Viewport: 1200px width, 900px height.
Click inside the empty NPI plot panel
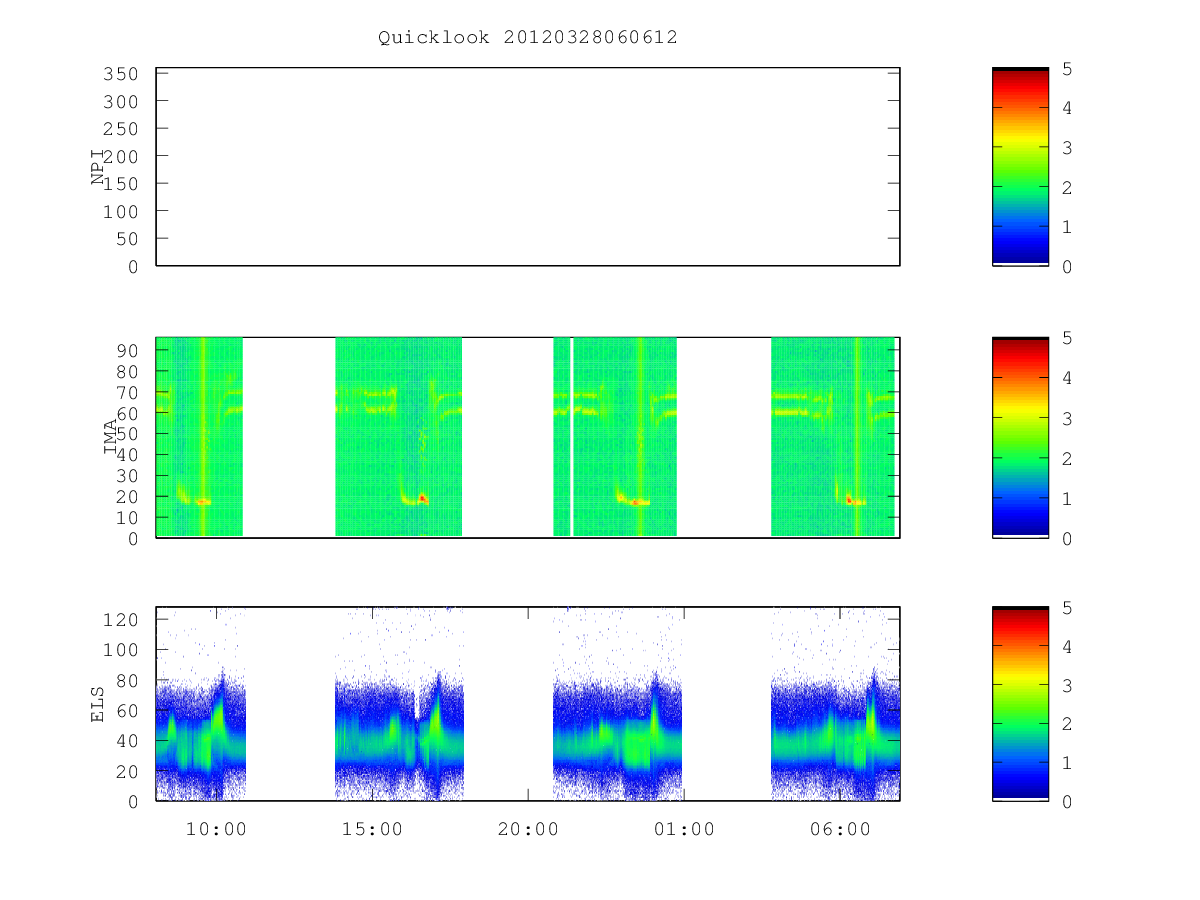pyautogui.click(x=528, y=167)
